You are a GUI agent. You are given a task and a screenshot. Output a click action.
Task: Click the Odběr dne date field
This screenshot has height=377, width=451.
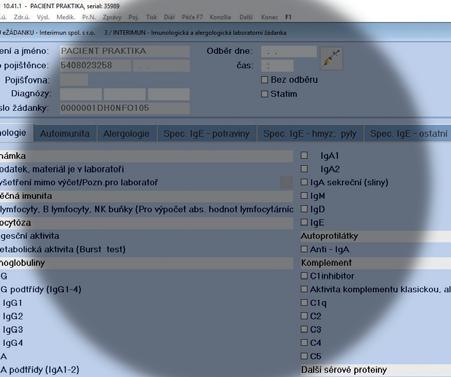tap(289, 52)
